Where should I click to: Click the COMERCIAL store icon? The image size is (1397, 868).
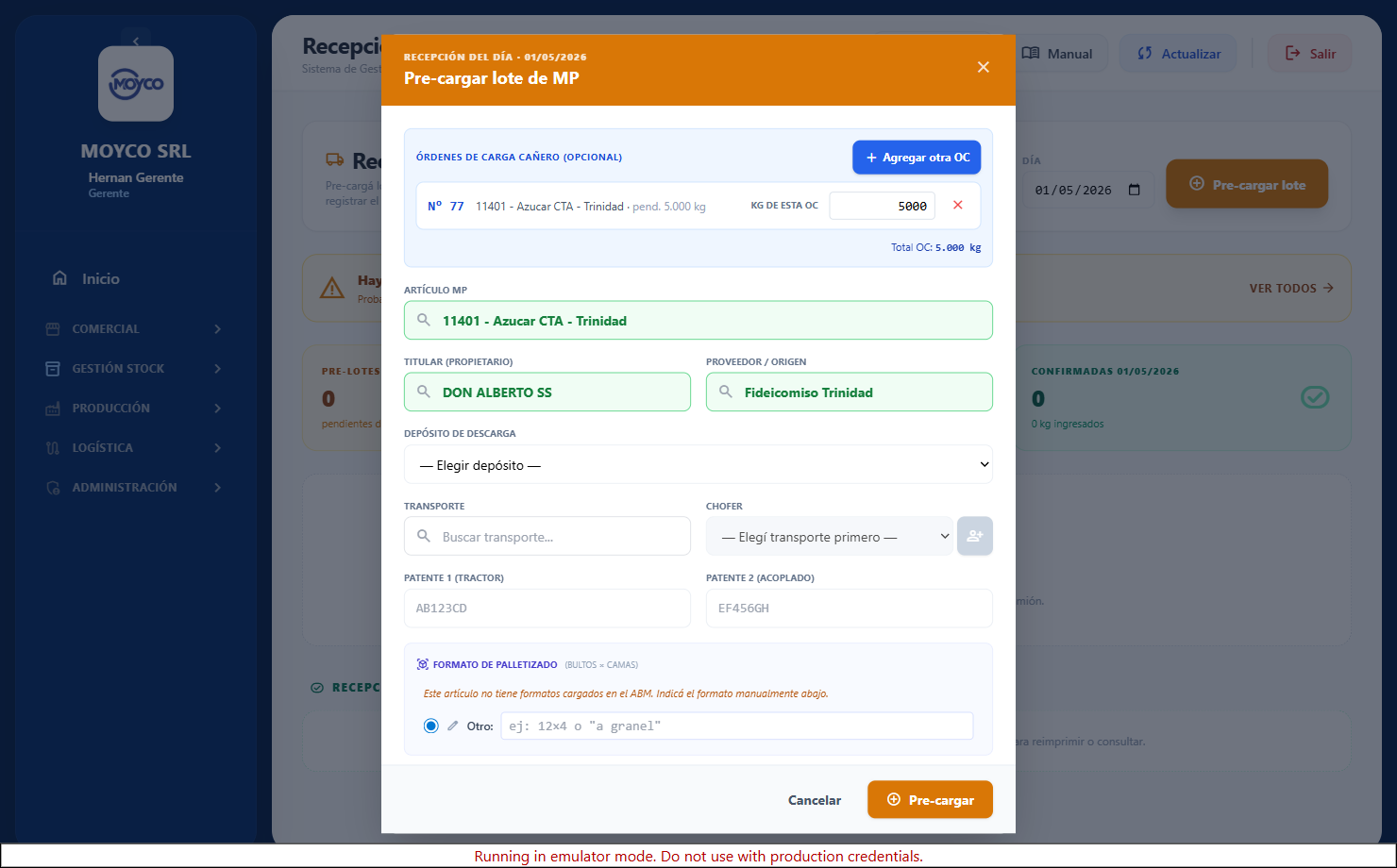point(53,328)
